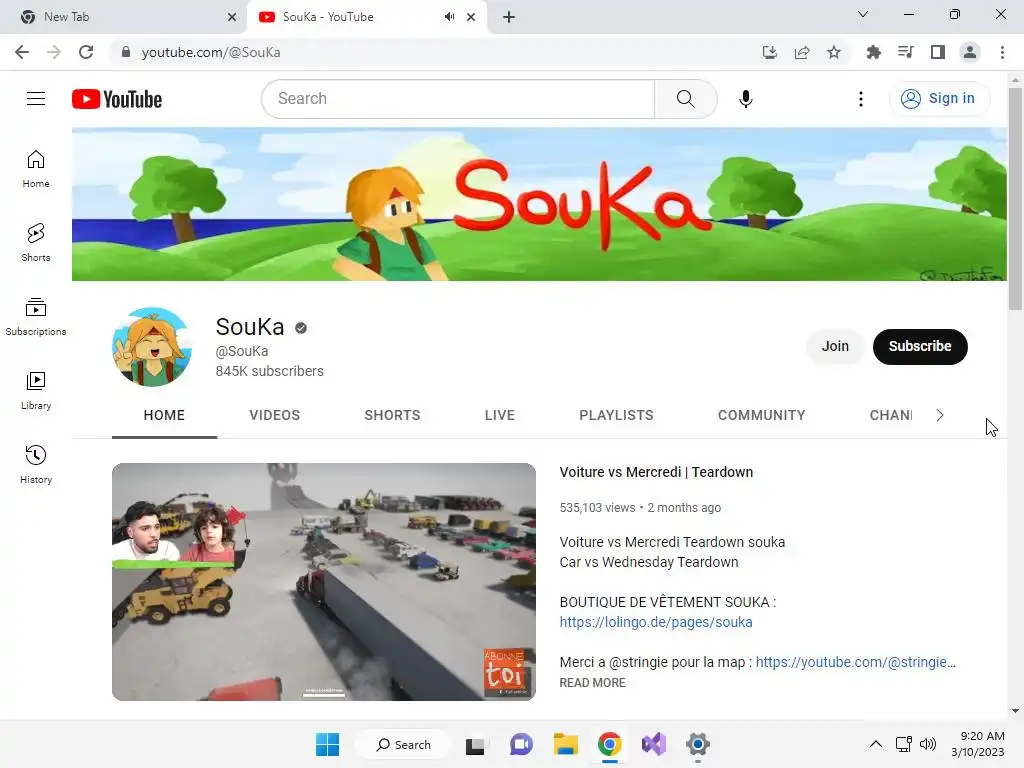Open taskbar Search box

[404, 744]
